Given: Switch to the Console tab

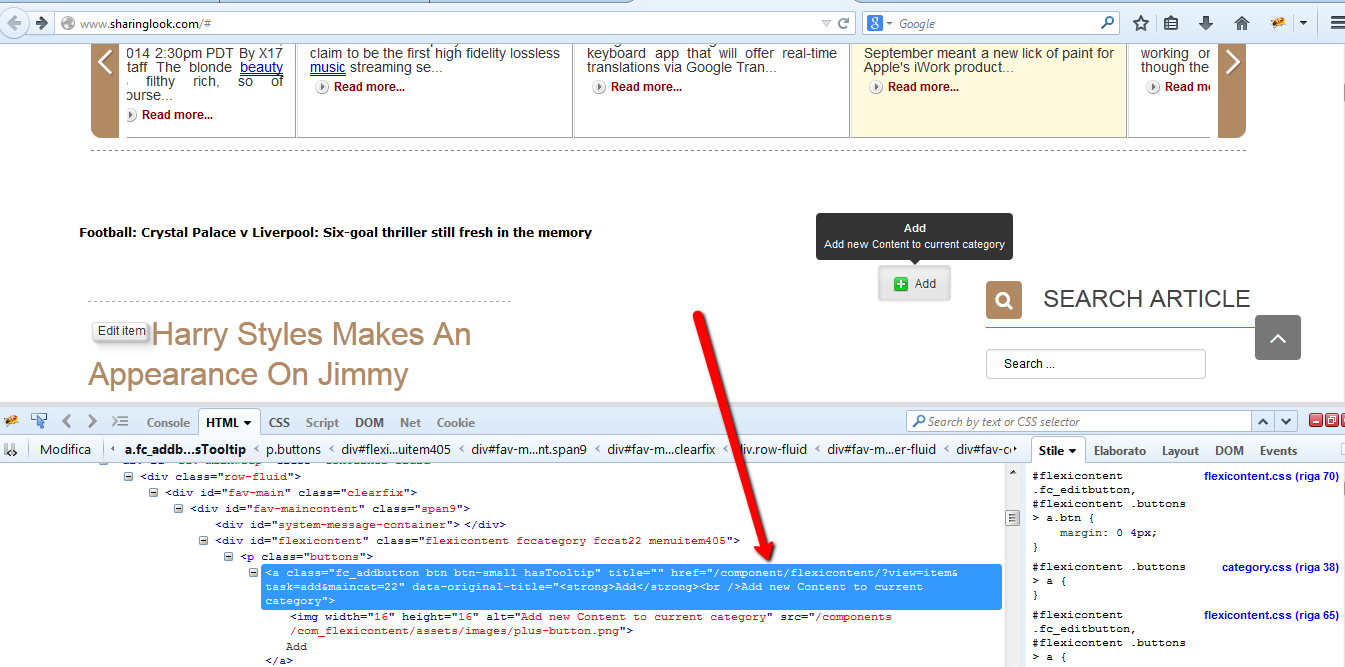Looking at the screenshot, I should pos(168,422).
